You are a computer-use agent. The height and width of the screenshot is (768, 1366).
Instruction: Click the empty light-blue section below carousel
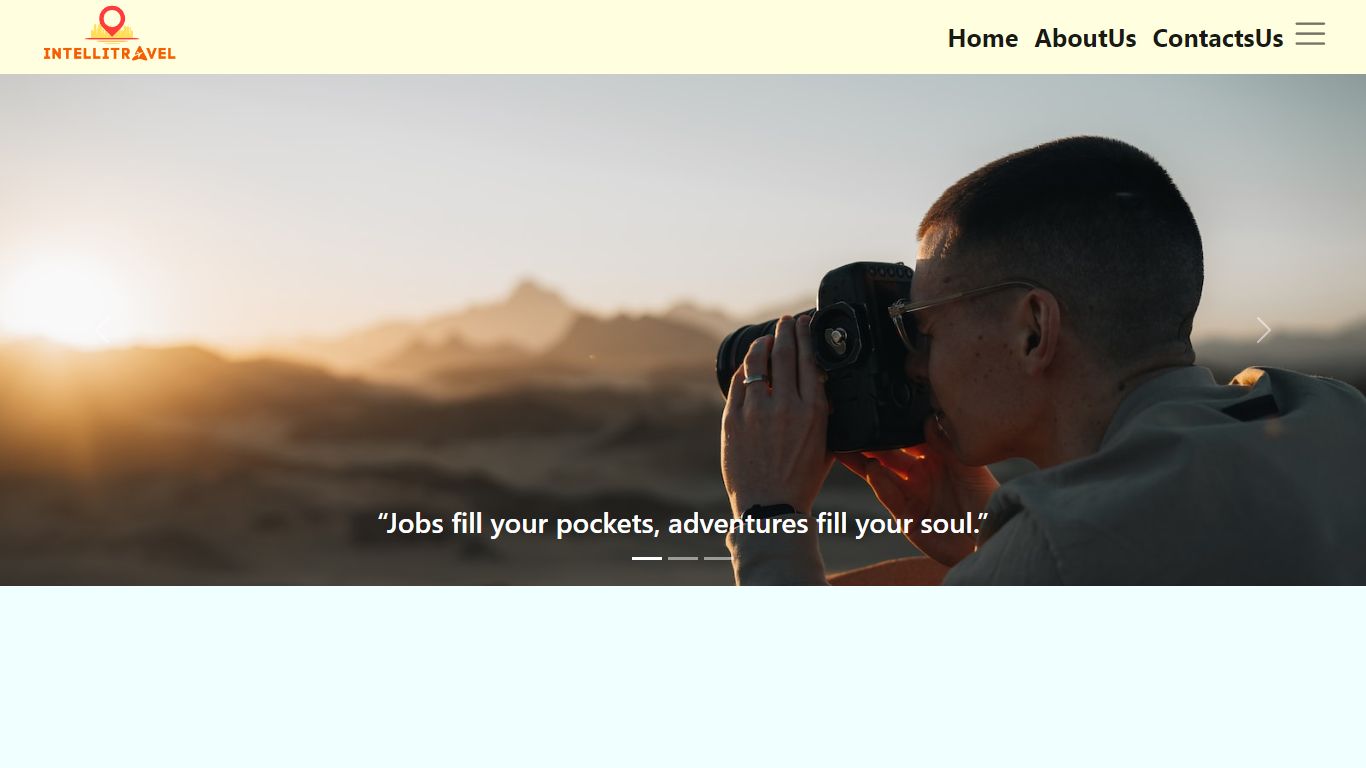coord(683,677)
